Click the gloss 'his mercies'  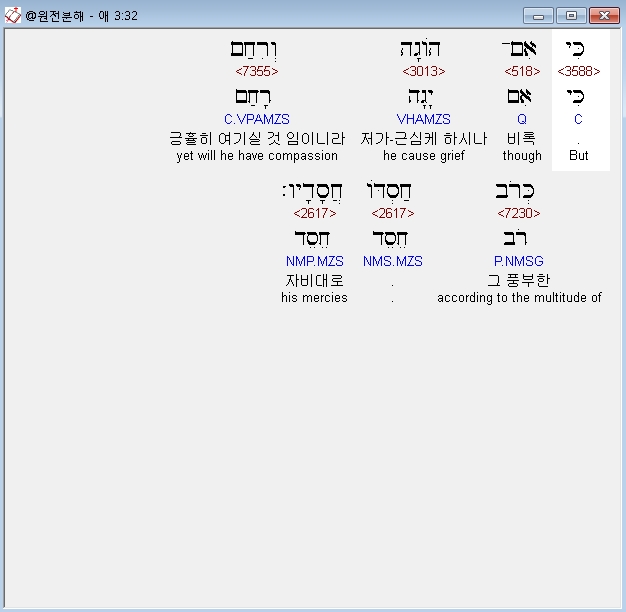click(314, 297)
